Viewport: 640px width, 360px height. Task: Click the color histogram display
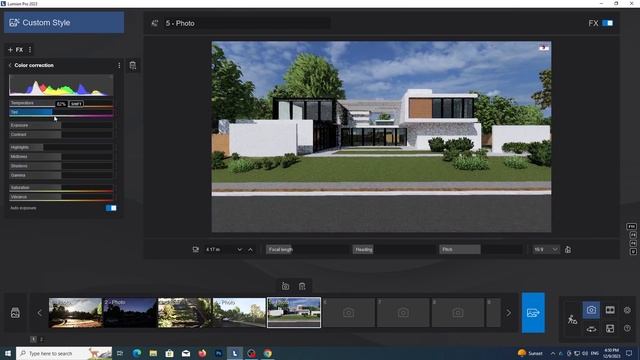[61, 85]
